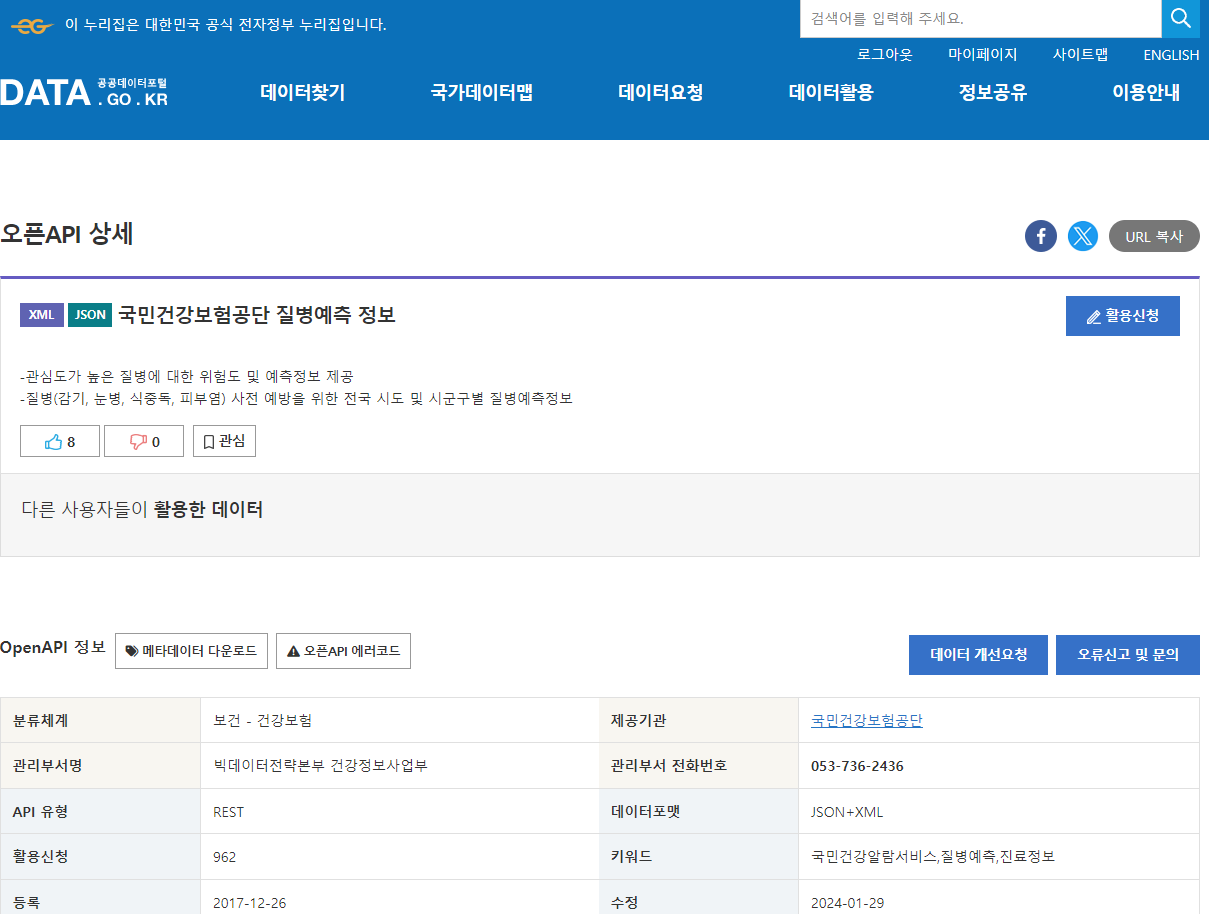
Task: Click URL 복사 button
Action: 1154,237
